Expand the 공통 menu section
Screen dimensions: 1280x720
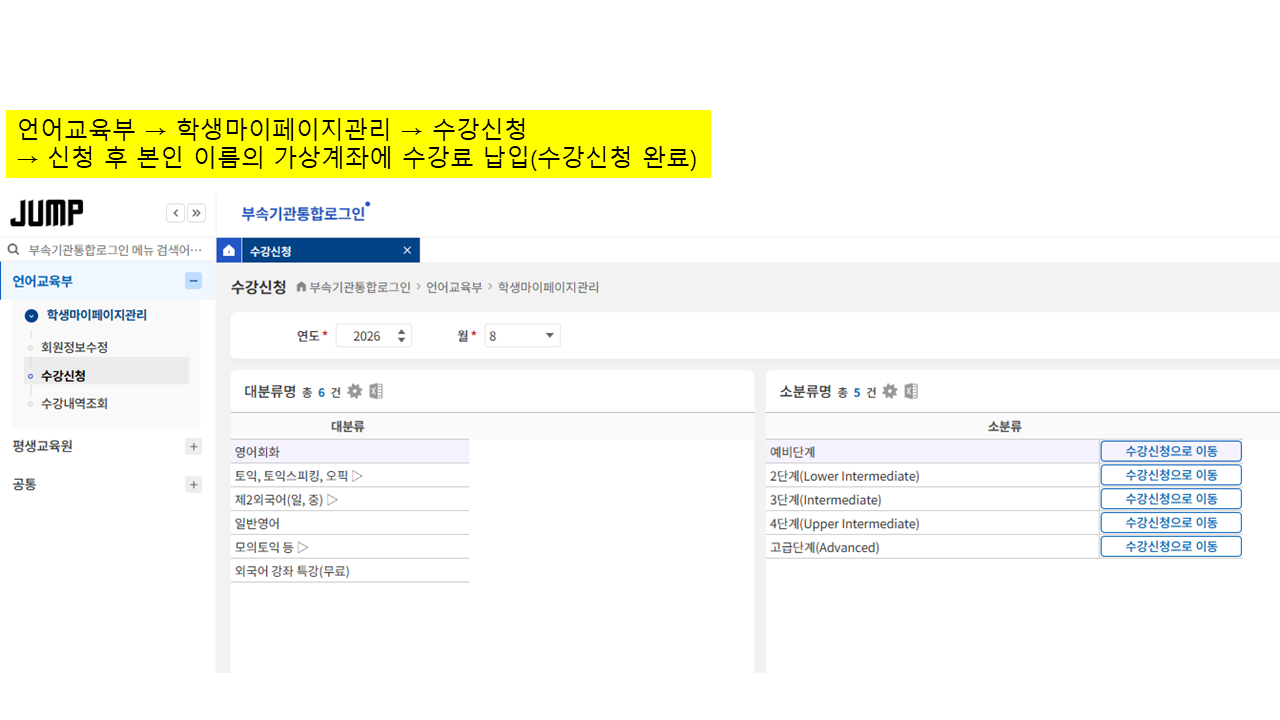pyautogui.click(x=194, y=484)
